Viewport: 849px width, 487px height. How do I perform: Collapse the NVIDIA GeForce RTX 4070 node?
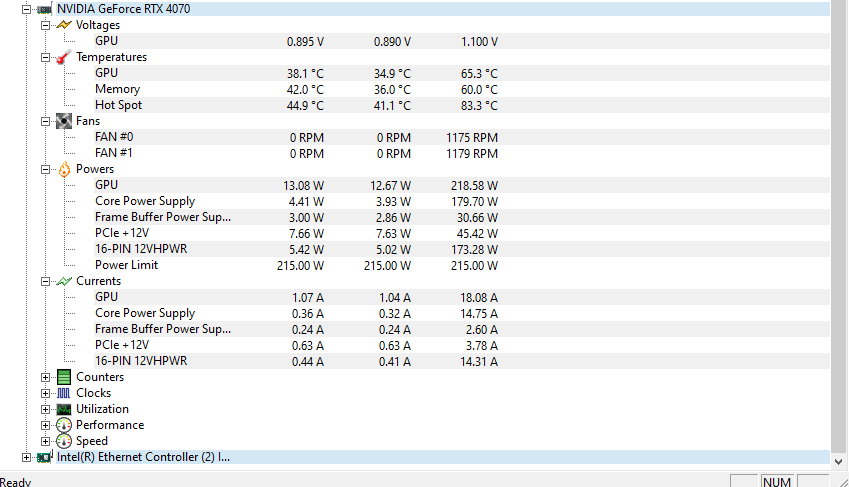[26, 9]
